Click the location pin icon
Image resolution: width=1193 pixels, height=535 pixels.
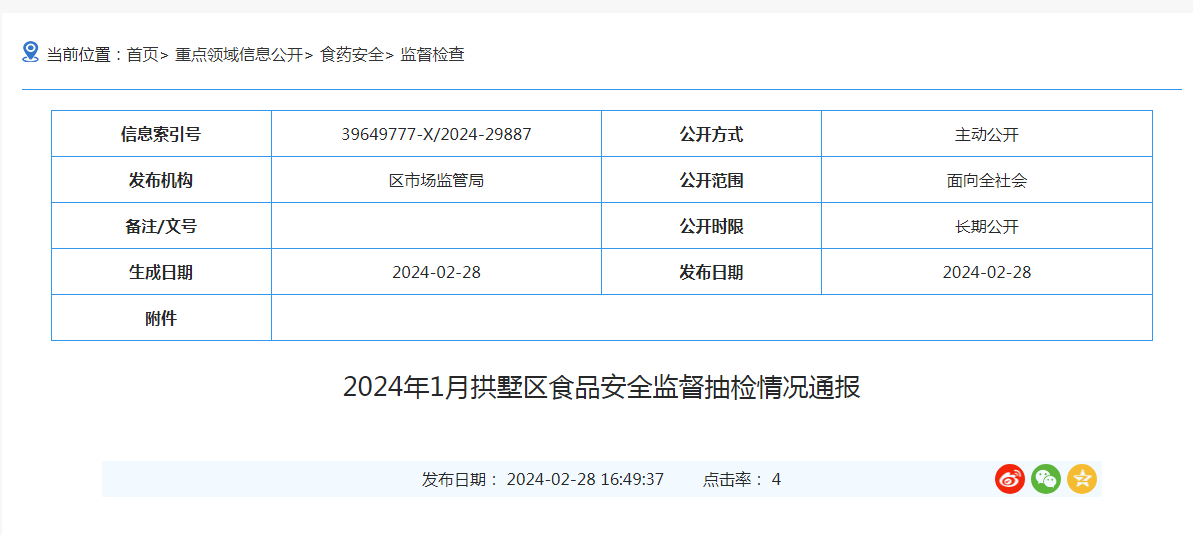point(30,52)
